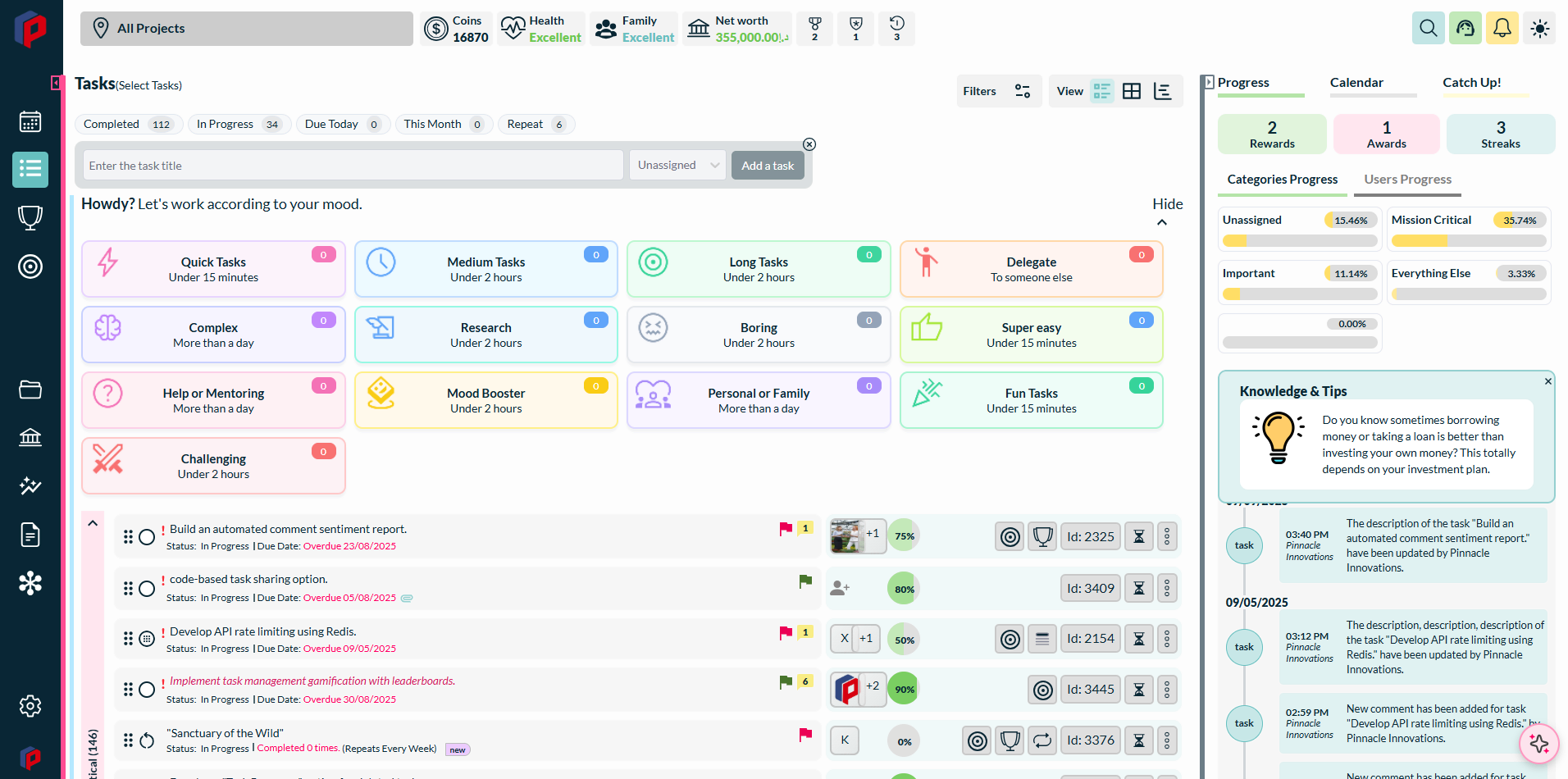Click the Enter the task title field

point(353,166)
